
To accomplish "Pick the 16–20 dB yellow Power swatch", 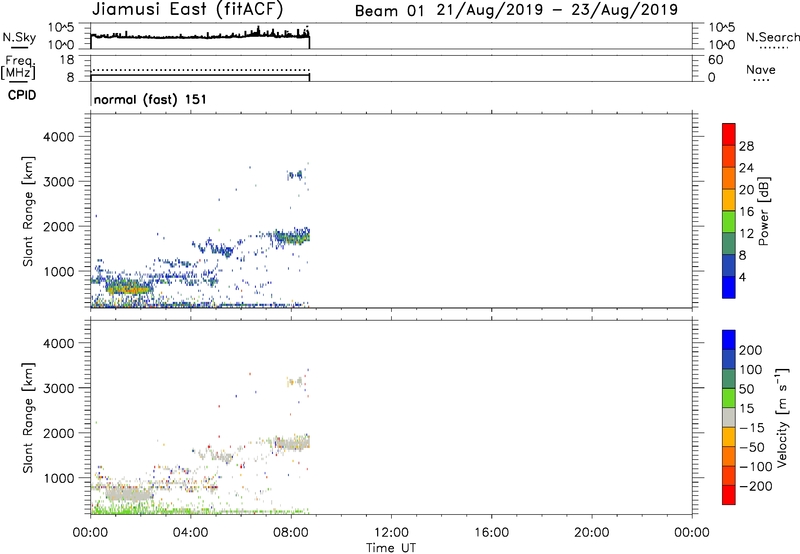I will pyautogui.click(x=729, y=200).
